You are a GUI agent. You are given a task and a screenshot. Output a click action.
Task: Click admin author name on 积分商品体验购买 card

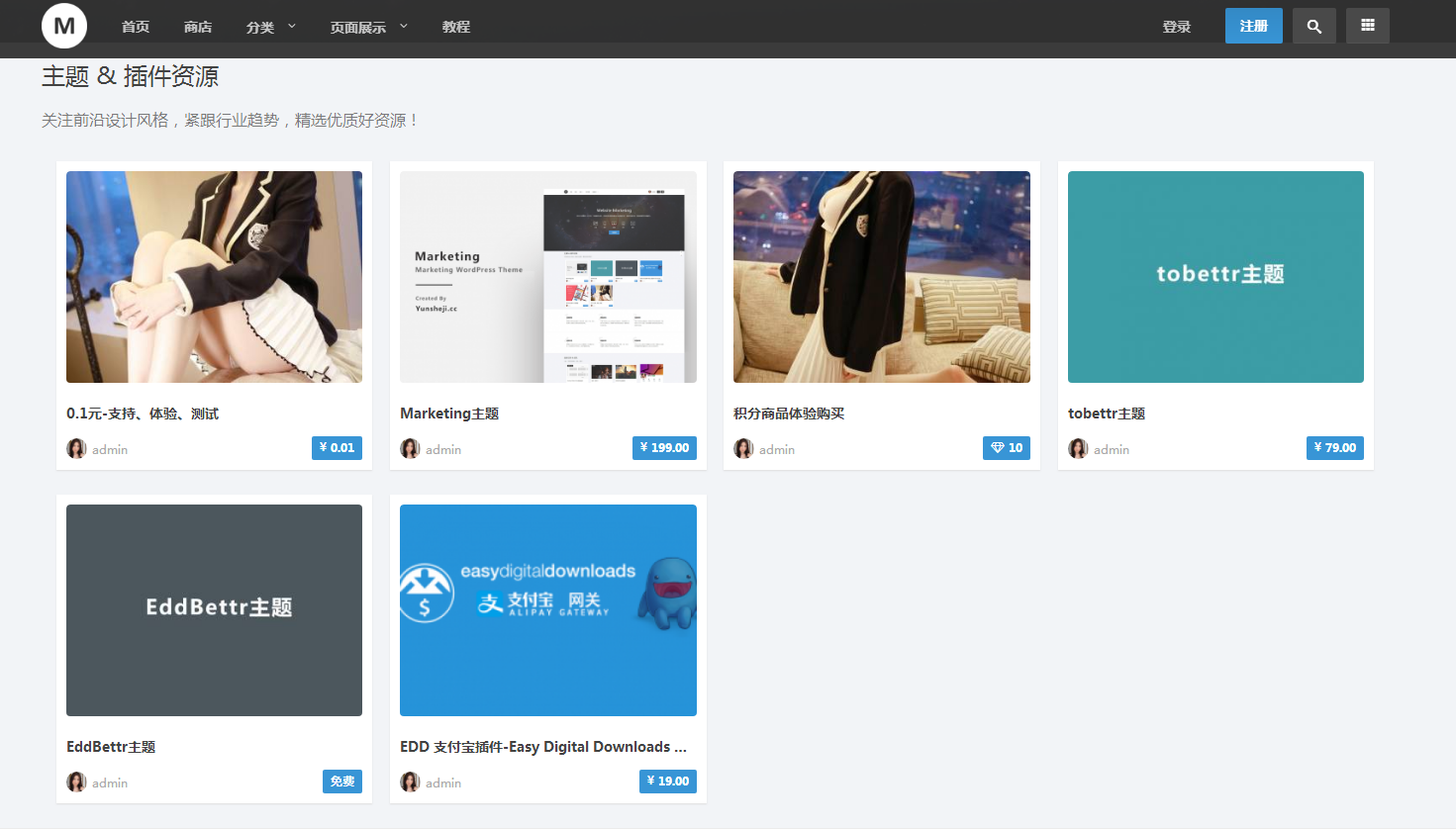click(x=777, y=449)
